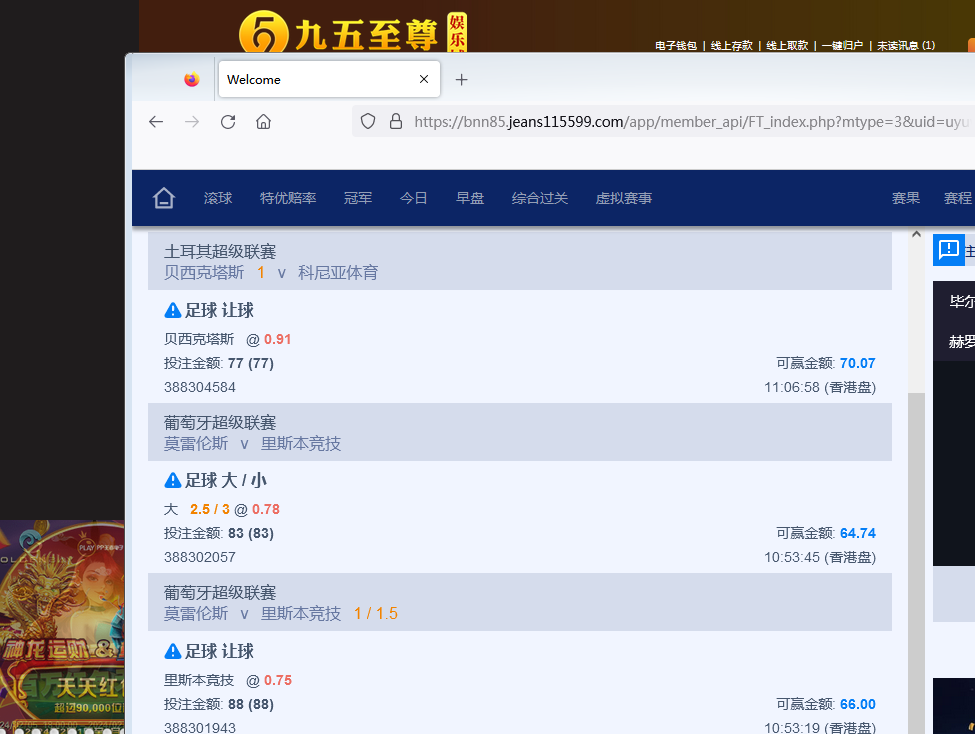975x734 pixels.
Task: Open the dragon game promo banner
Action: coord(62,627)
